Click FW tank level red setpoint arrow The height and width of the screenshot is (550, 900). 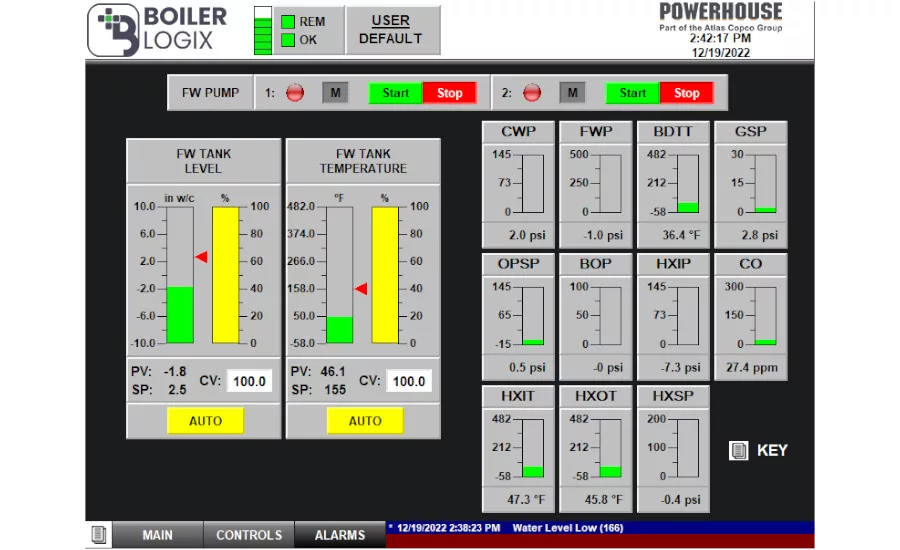(x=201, y=257)
